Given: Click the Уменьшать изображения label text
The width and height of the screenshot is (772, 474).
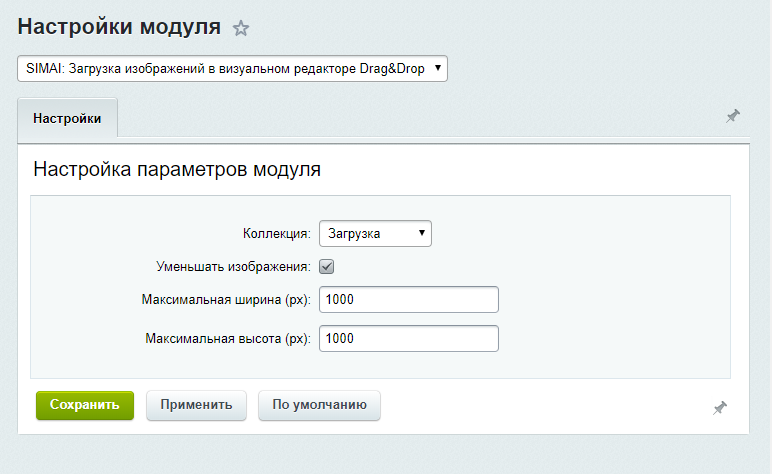Looking at the screenshot, I should tap(234, 267).
